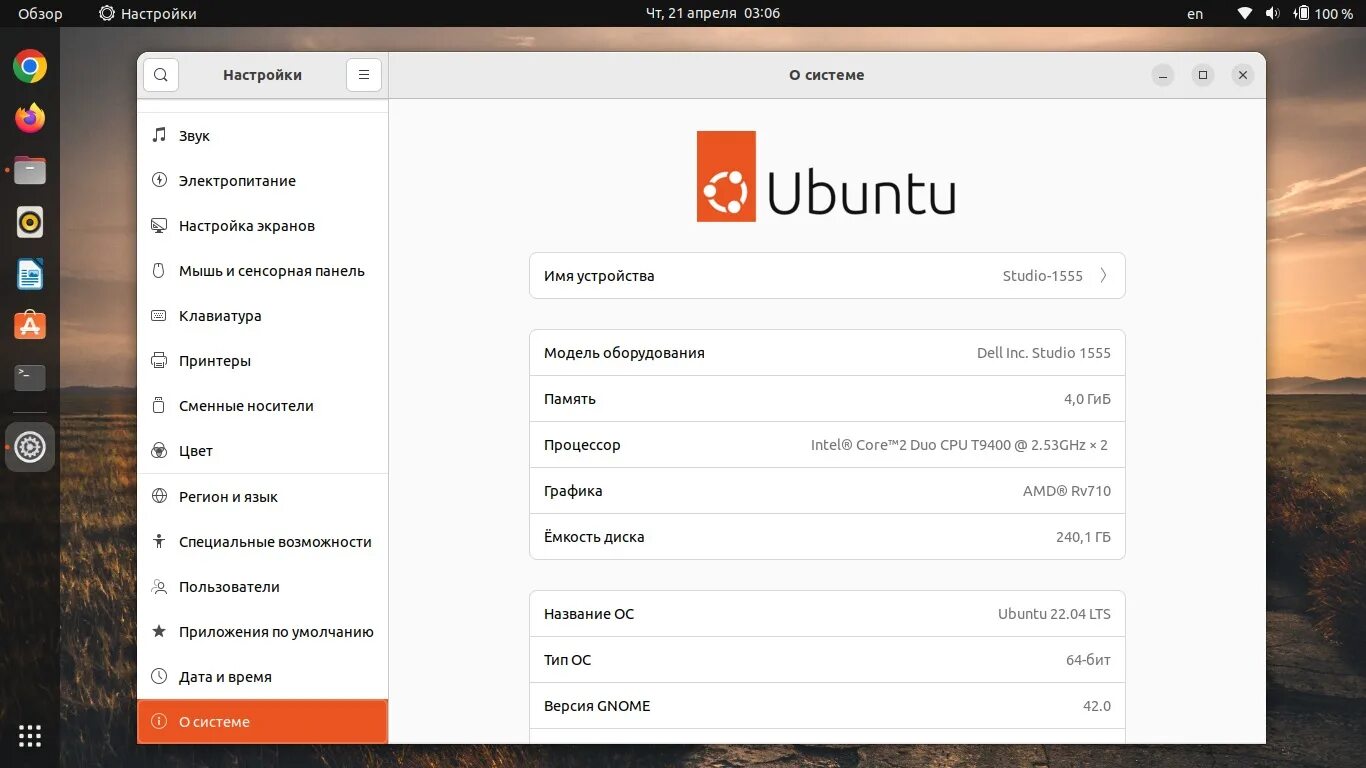Open Мышь и сенсорная панель

click(x=262, y=270)
